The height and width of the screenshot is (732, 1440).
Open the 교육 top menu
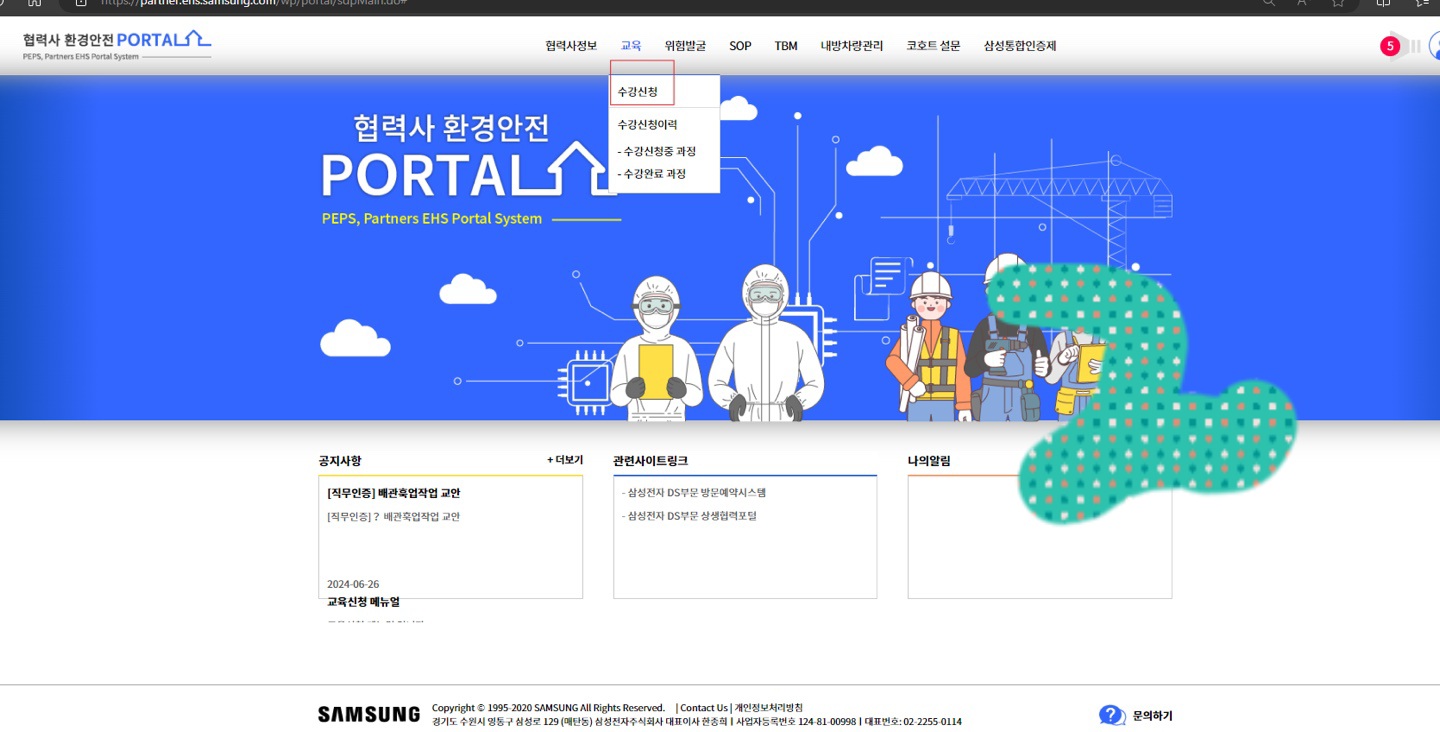[631, 46]
